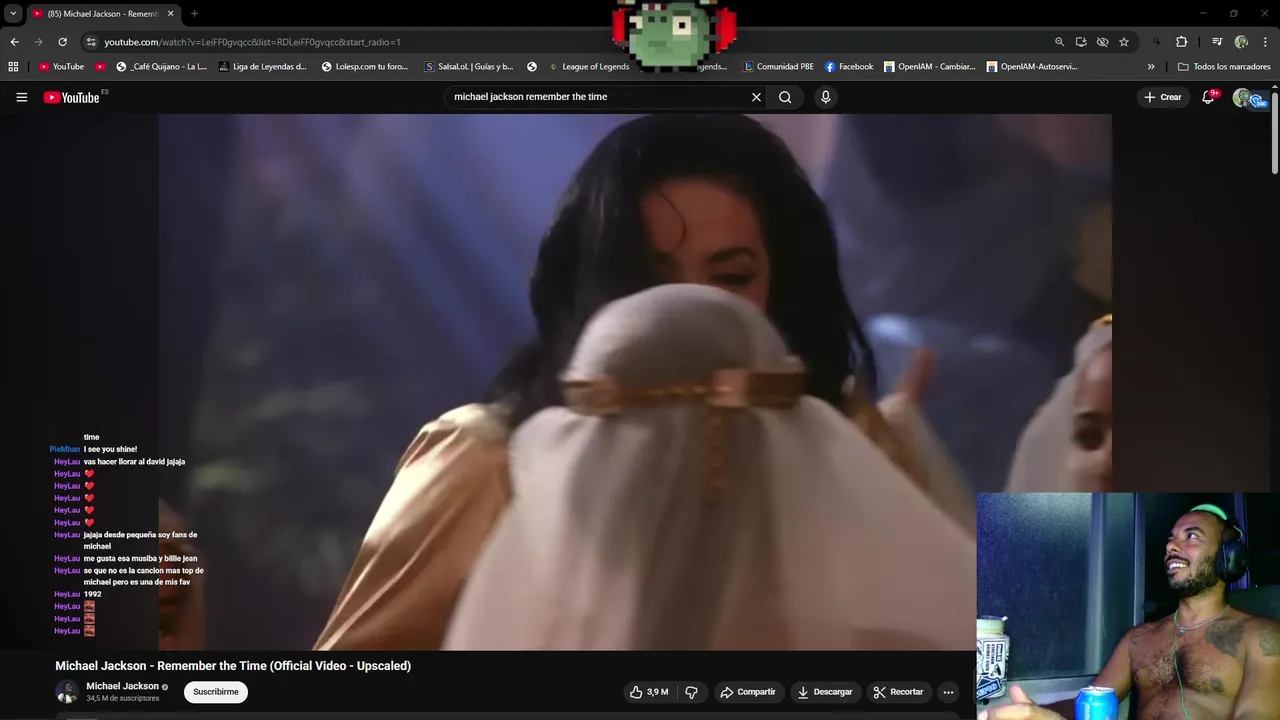
Task: Open the YouTube hamburger guide menu
Action: [x=21, y=97]
